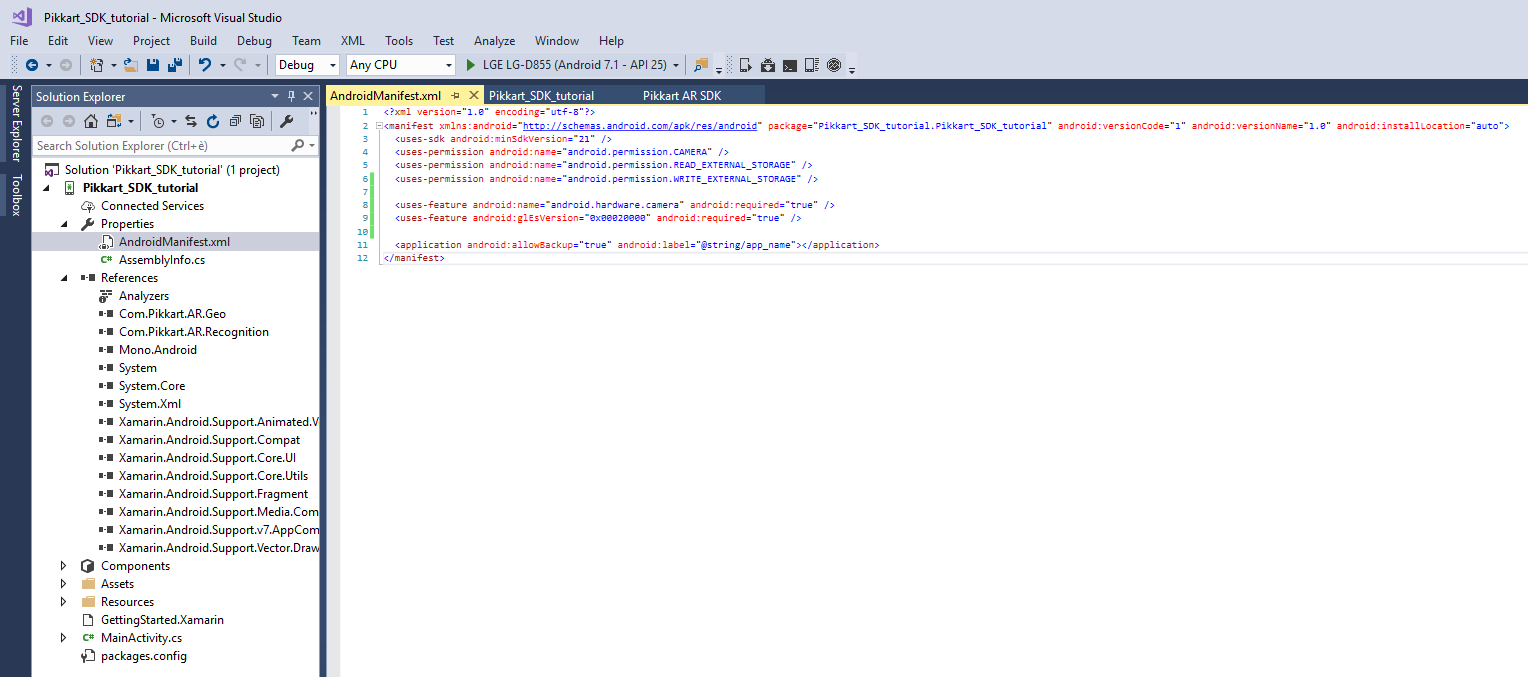
Task: Collapse the Pikkart_SDK_tutorial project node
Action: 46,188
